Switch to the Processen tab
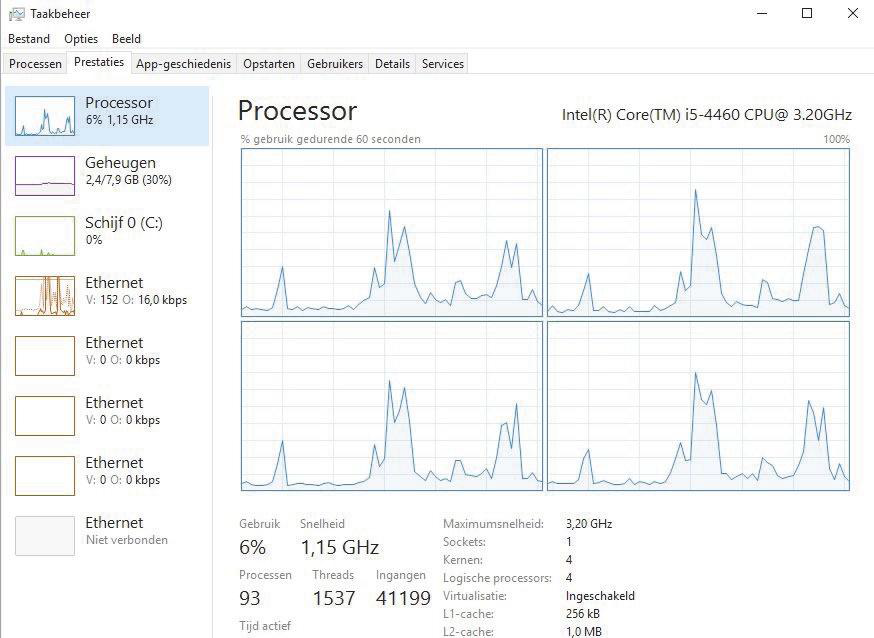874x638 pixels. point(35,64)
